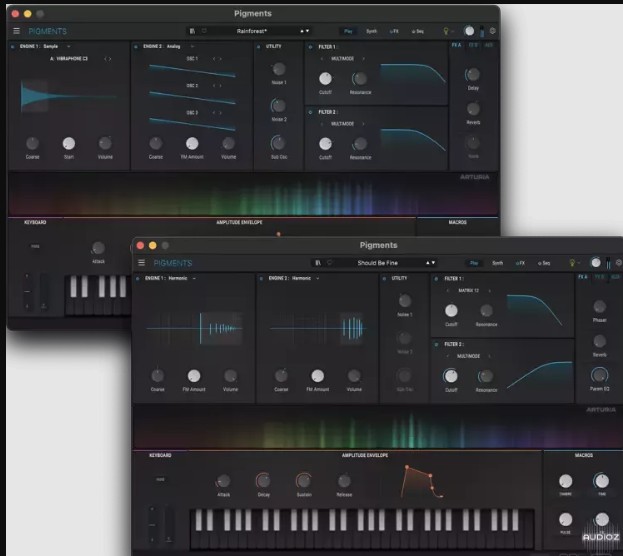
Task: Open settings gear in Rainforest window
Action: pyautogui.click(x=493, y=31)
